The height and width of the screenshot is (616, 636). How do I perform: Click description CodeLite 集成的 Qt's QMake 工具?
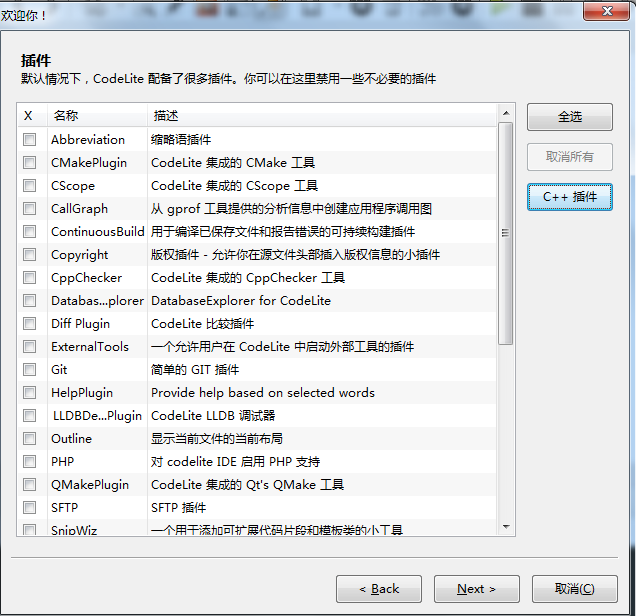[x=247, y=484]
